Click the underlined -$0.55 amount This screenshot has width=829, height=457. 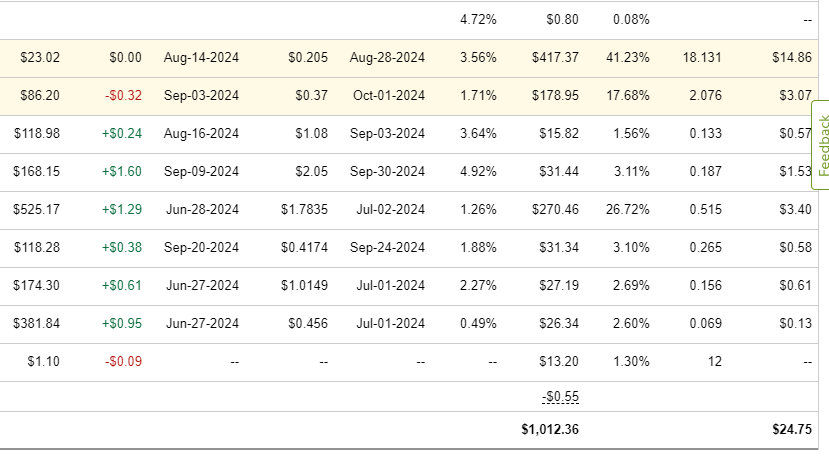560,396
